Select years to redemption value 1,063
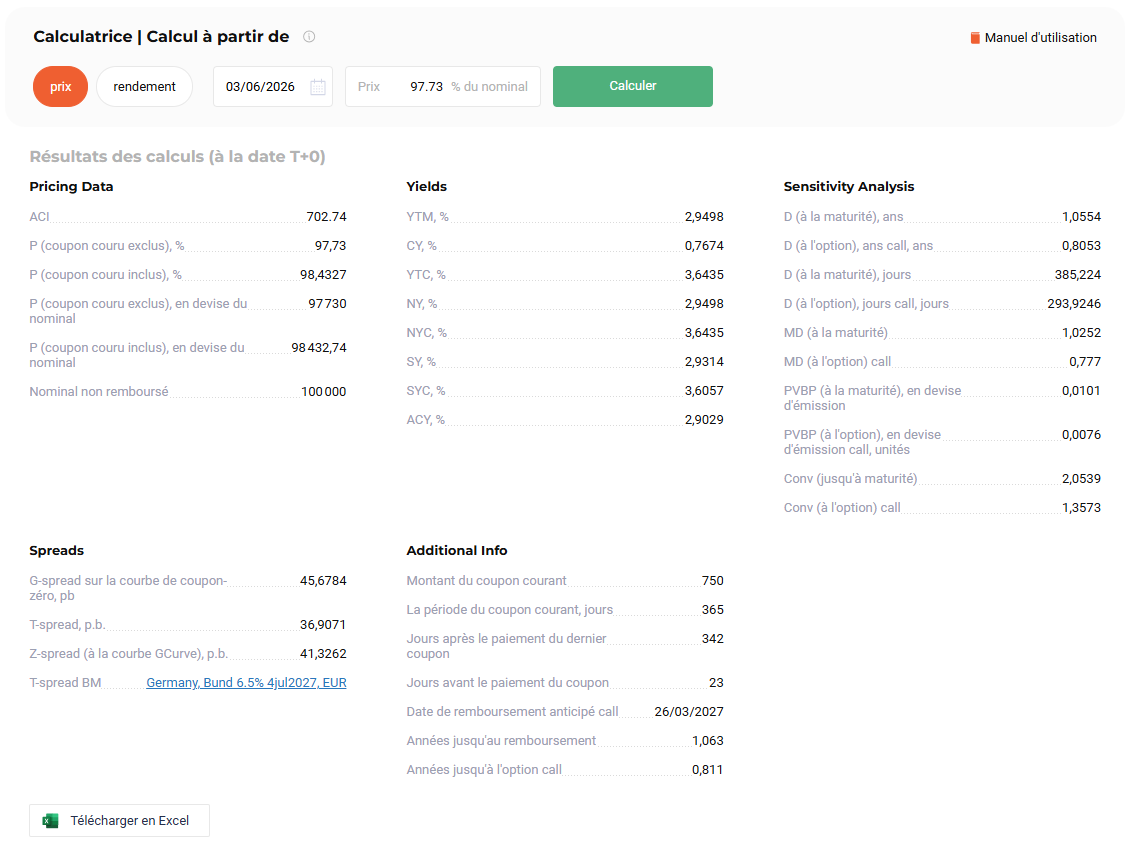The width and height of the screenshot is (1136, 844). pyautogui.click(x=708, y=740)
